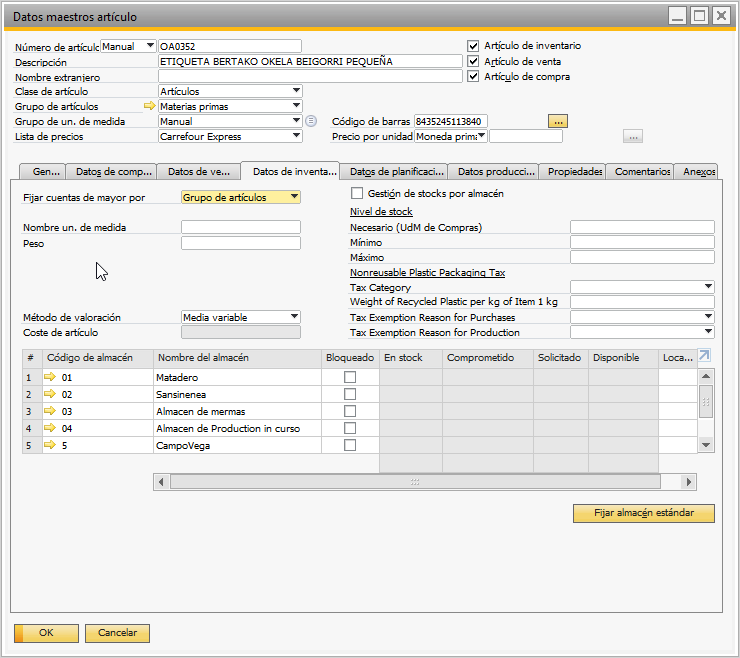The image size is (740, 658).
Task: Click Nonreusable Plastic Packaging Tax link
Action: (x=428, y=272)
